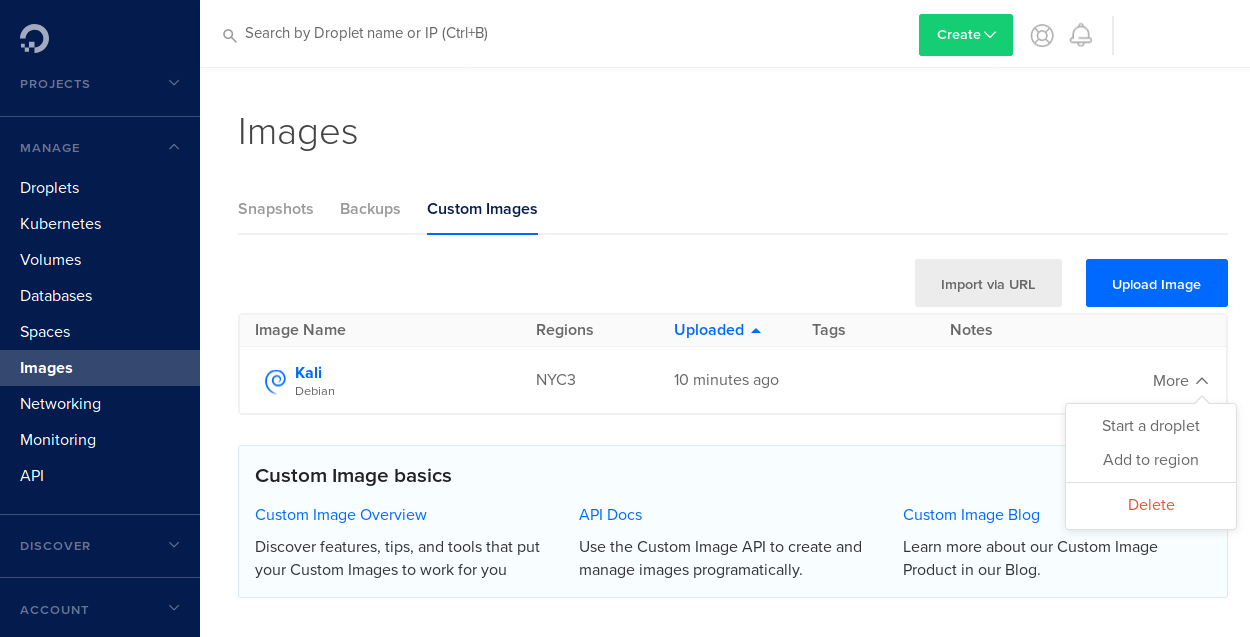Switch to the Backups tab
Viewport: 1250px width, 637px height.
click(370, 209)
